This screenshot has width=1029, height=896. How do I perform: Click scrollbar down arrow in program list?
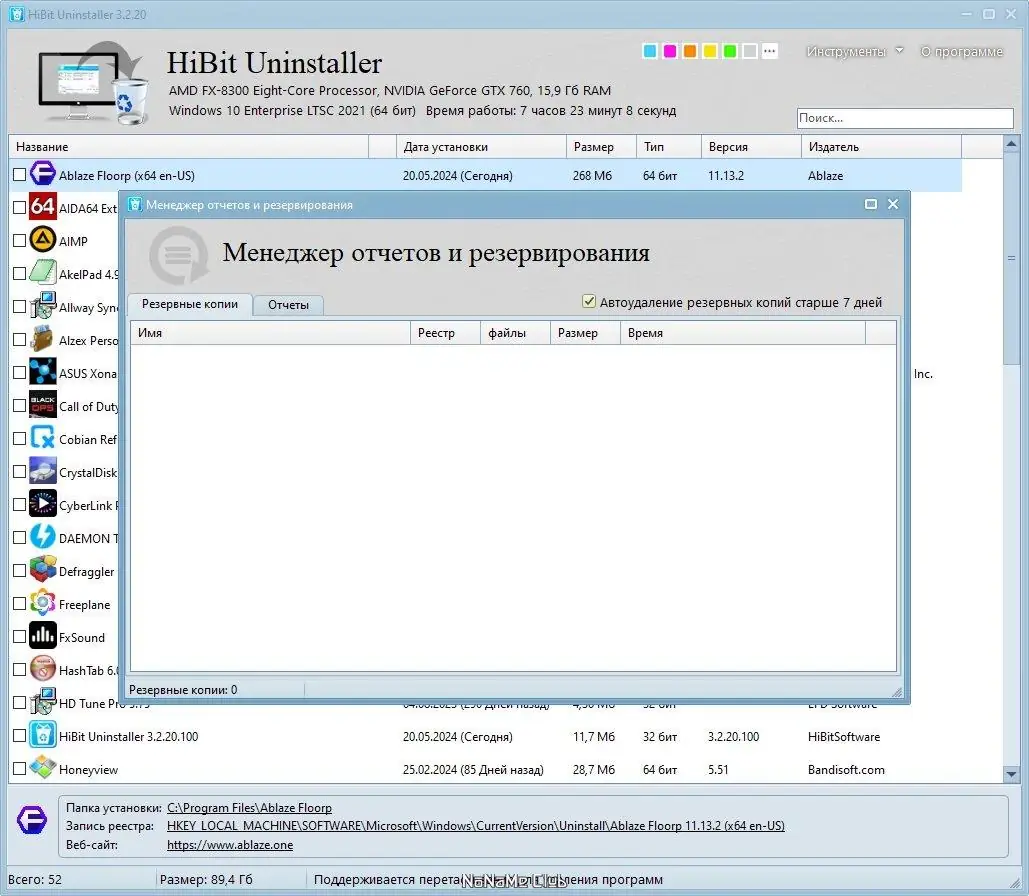pos(1011,775)
